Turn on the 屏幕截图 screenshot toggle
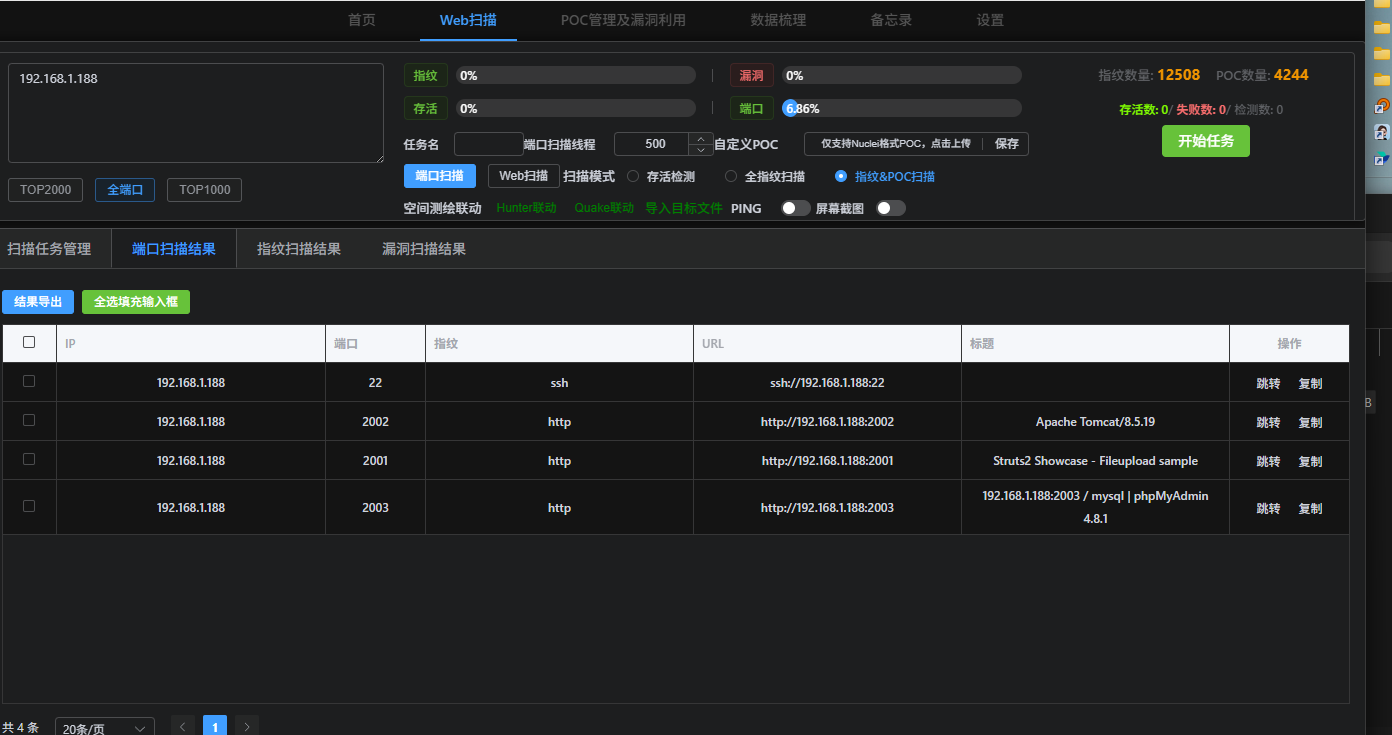Image resolution: width=1392 pixels, height=735 pixels. [x=888, y=207]
